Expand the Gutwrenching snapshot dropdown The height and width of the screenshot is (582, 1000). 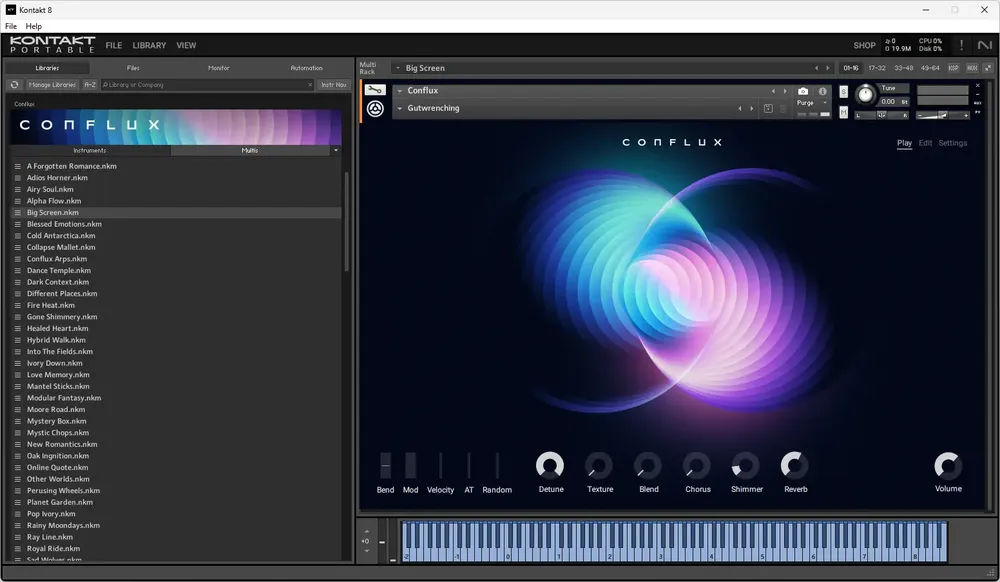(x=400, y=108)
